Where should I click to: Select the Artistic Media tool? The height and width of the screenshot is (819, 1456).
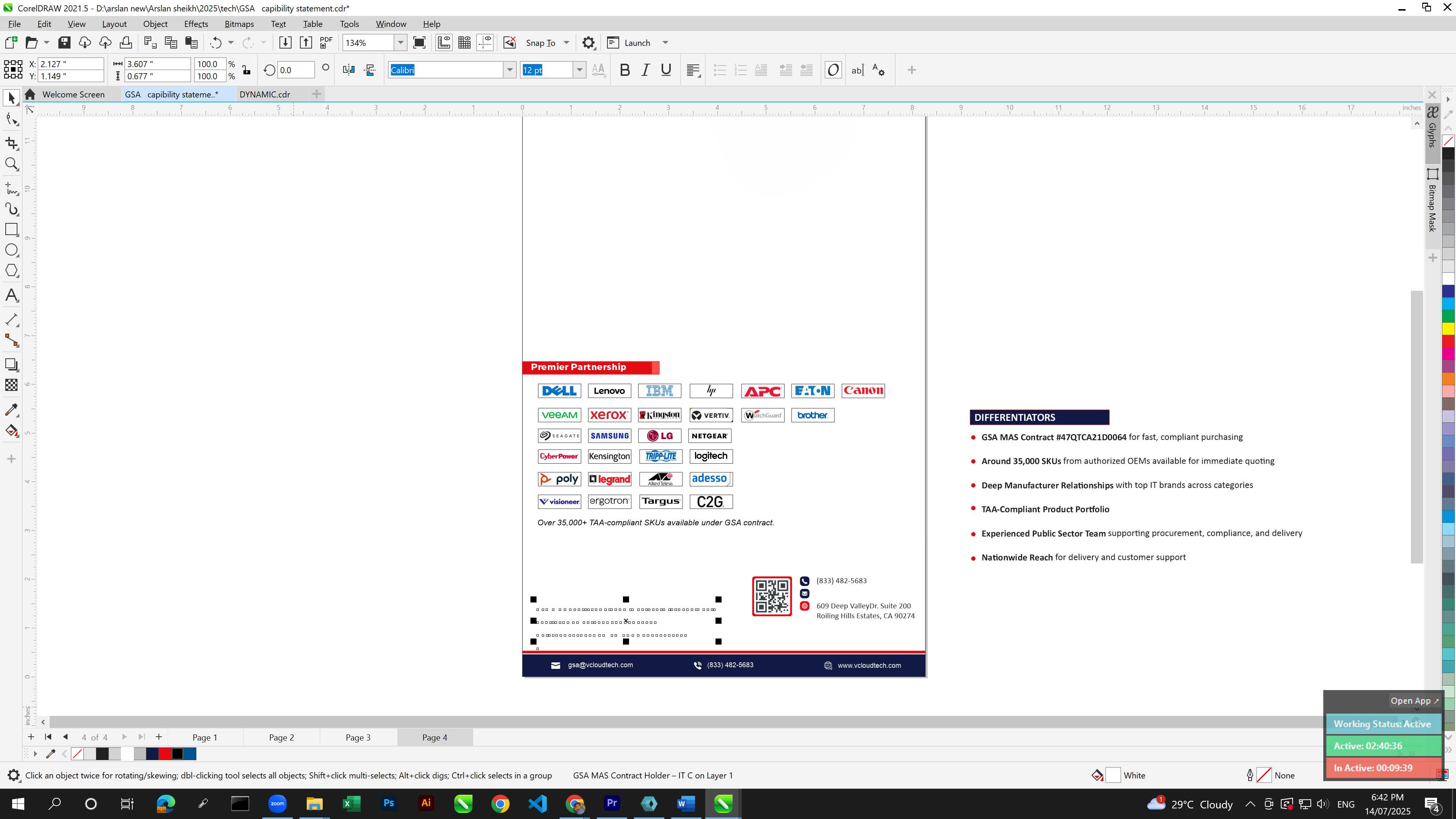[11, 209]
